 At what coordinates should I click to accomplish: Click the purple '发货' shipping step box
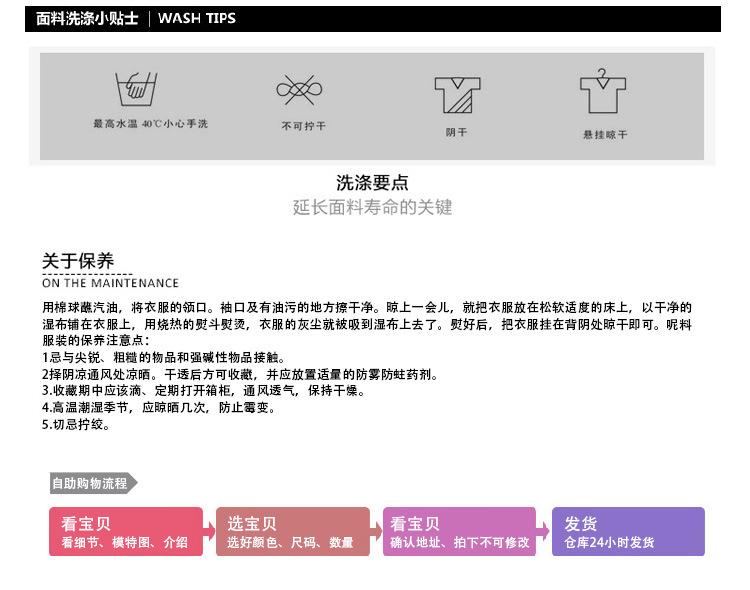[627, 532]
